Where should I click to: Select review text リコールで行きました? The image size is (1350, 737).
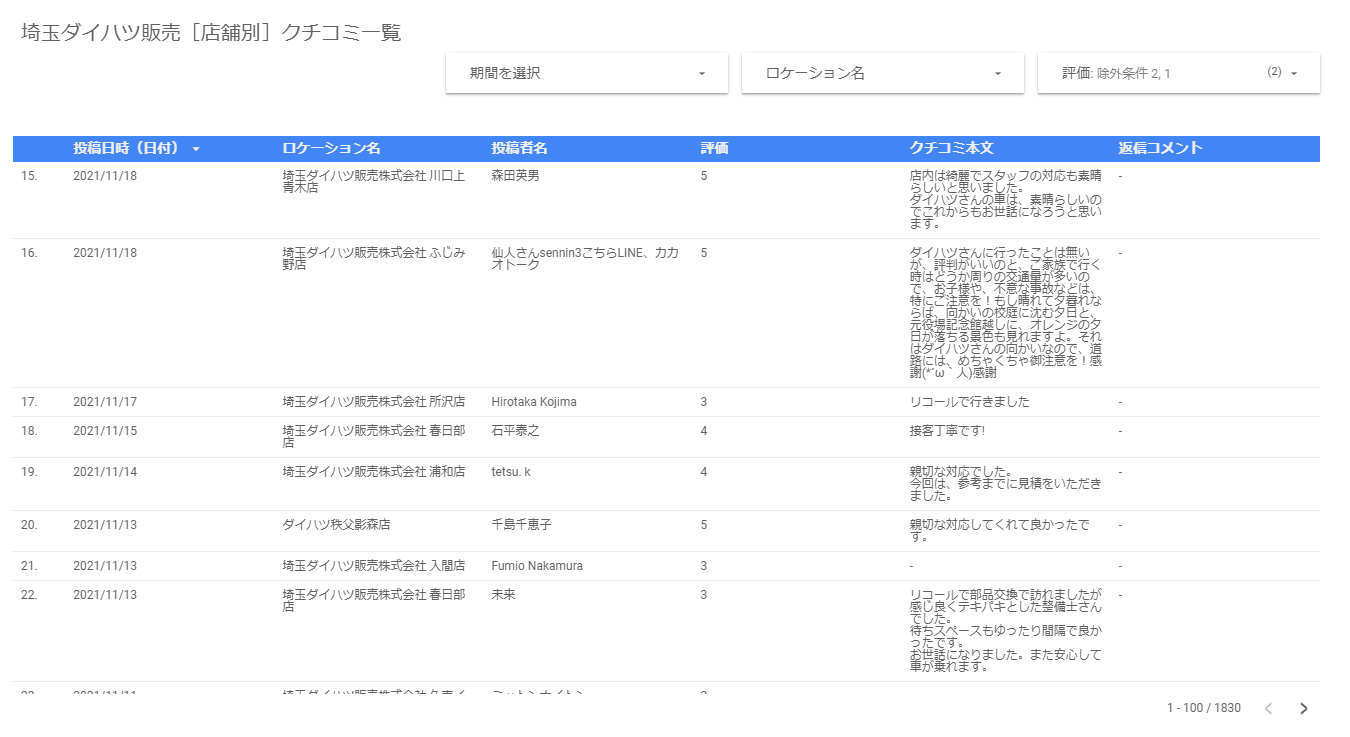(969, 402)
